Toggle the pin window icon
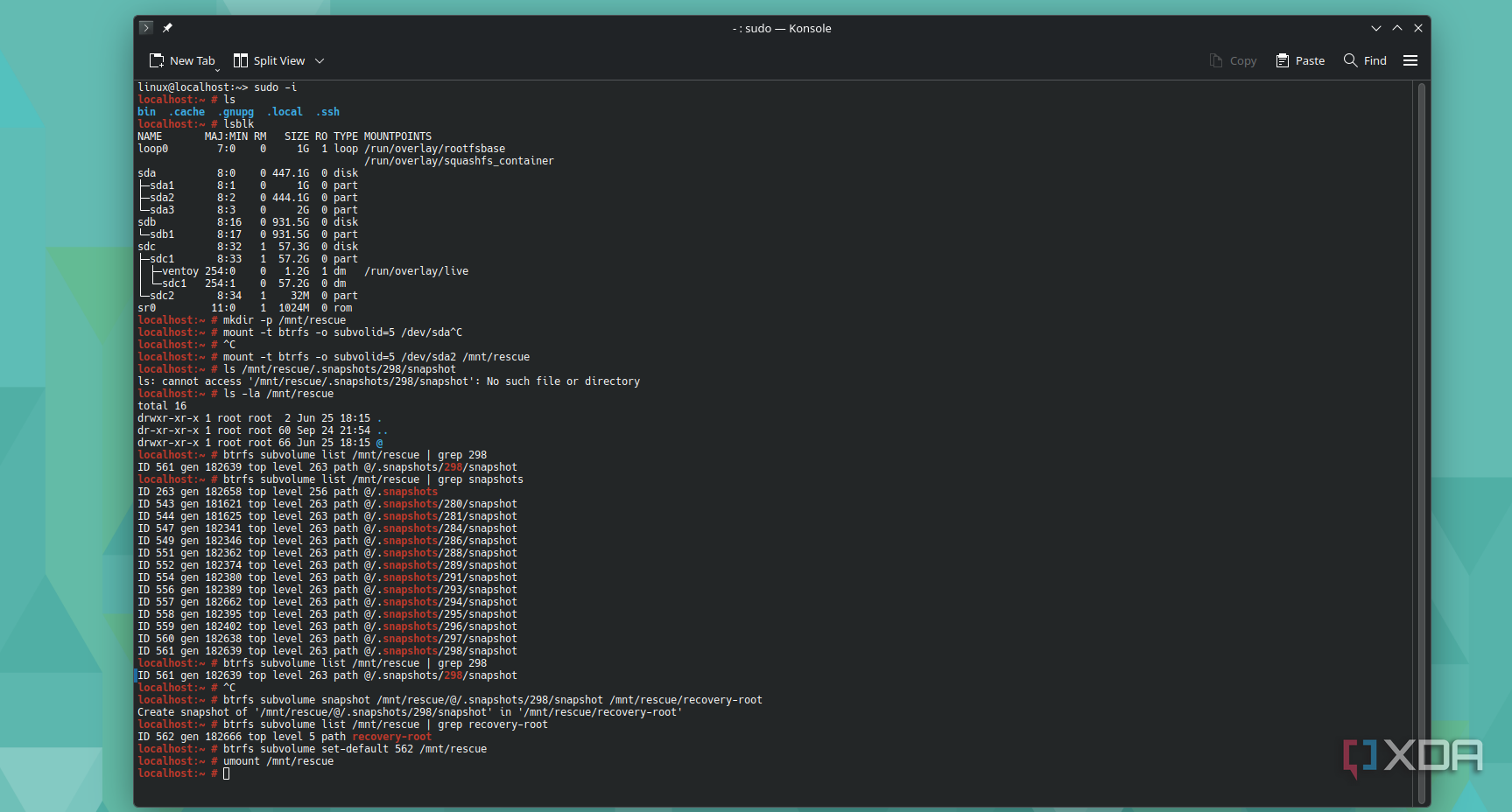The width and height of the screenshot is (1512, 812). point(167,28)
